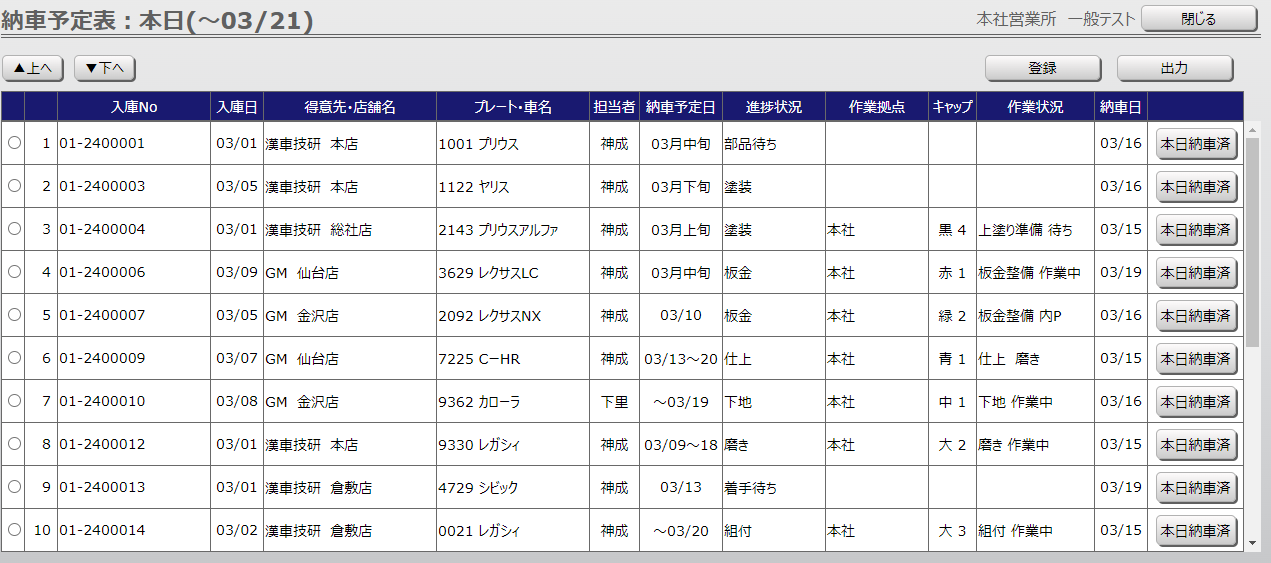The width and height of the screenshot is (1271, 563).
Task: Click the キャップ column header
Action: point(952,107)
